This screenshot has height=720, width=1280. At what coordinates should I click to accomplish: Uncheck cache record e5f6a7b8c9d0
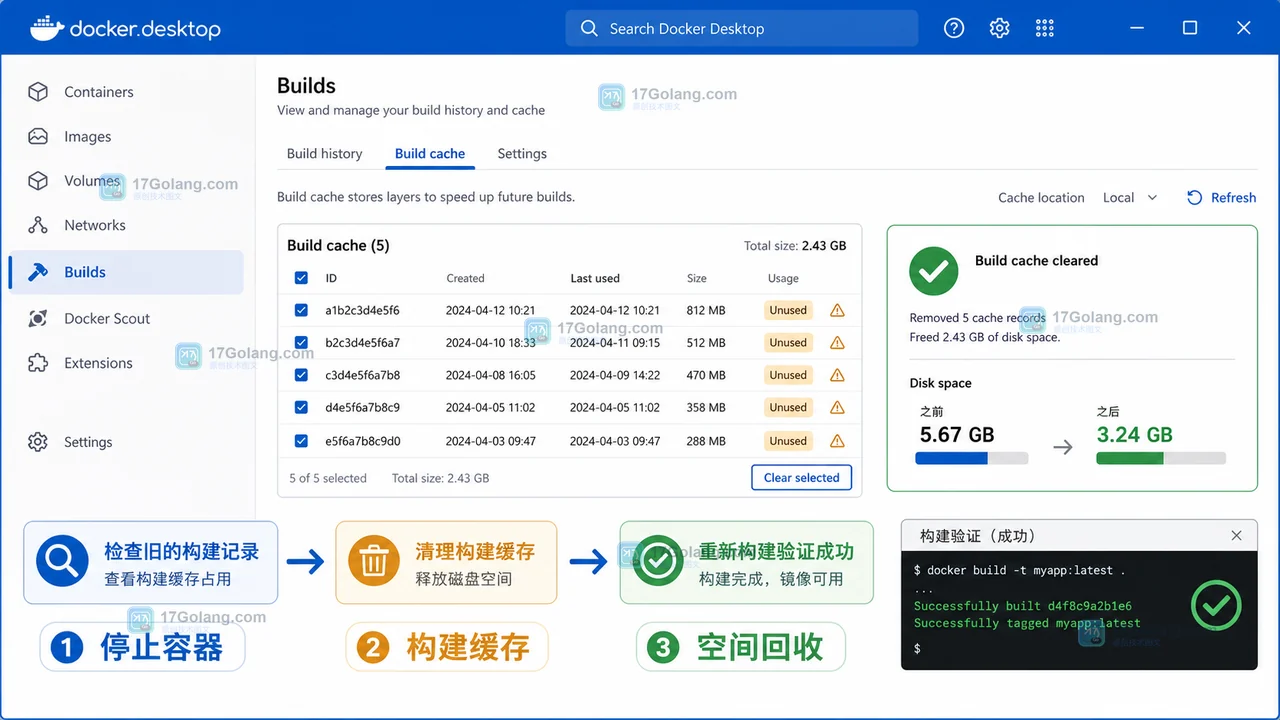coord(301,440)
